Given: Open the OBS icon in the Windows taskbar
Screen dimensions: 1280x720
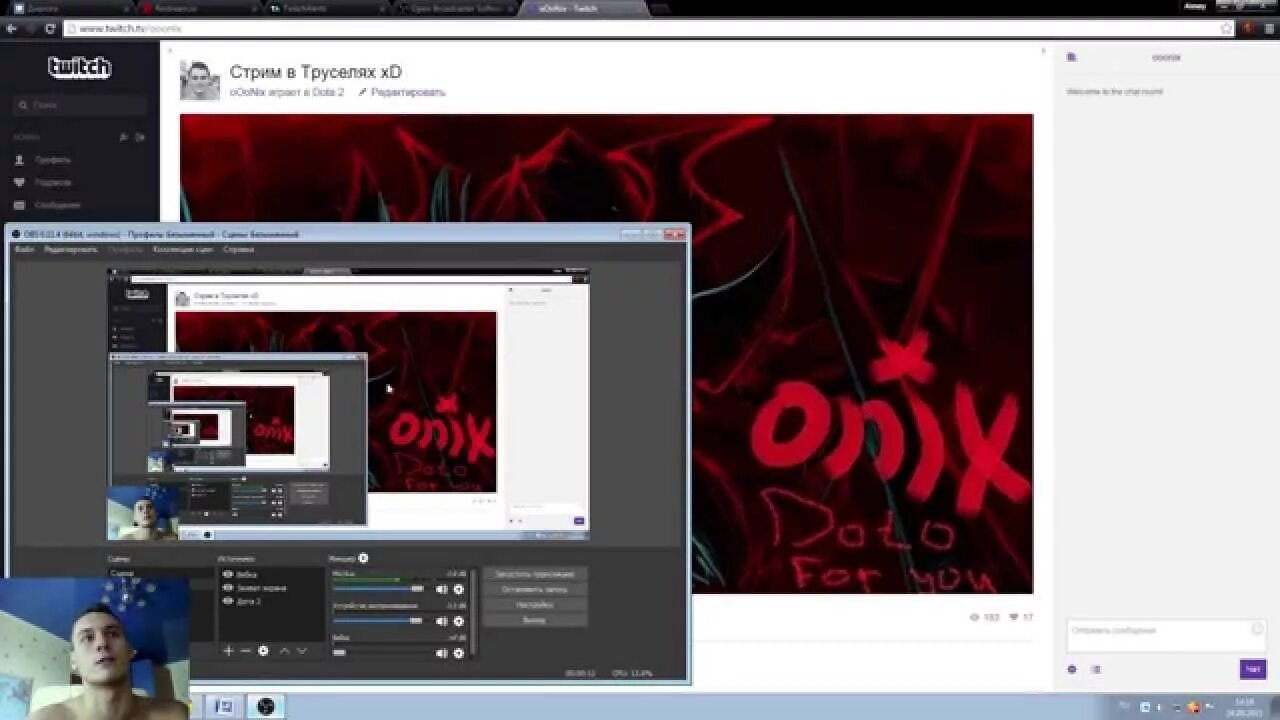Looking at the screenshot, I should tap(265, 706).
